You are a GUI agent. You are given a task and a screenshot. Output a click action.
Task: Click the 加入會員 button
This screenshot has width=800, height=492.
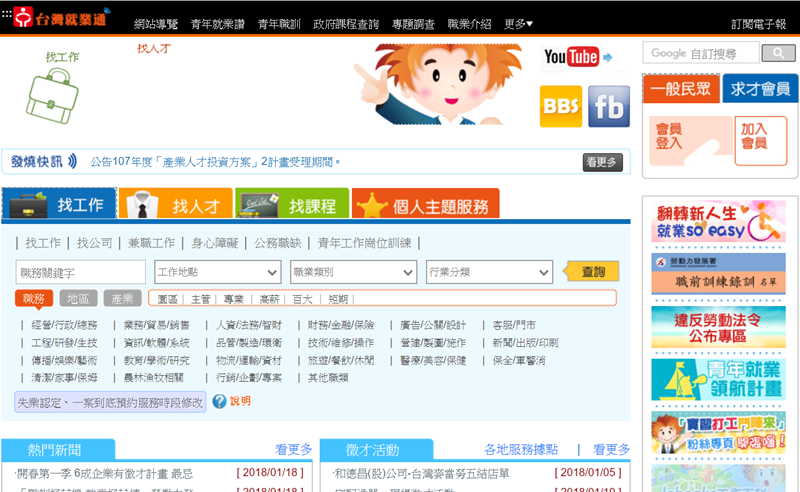point(761,140)
